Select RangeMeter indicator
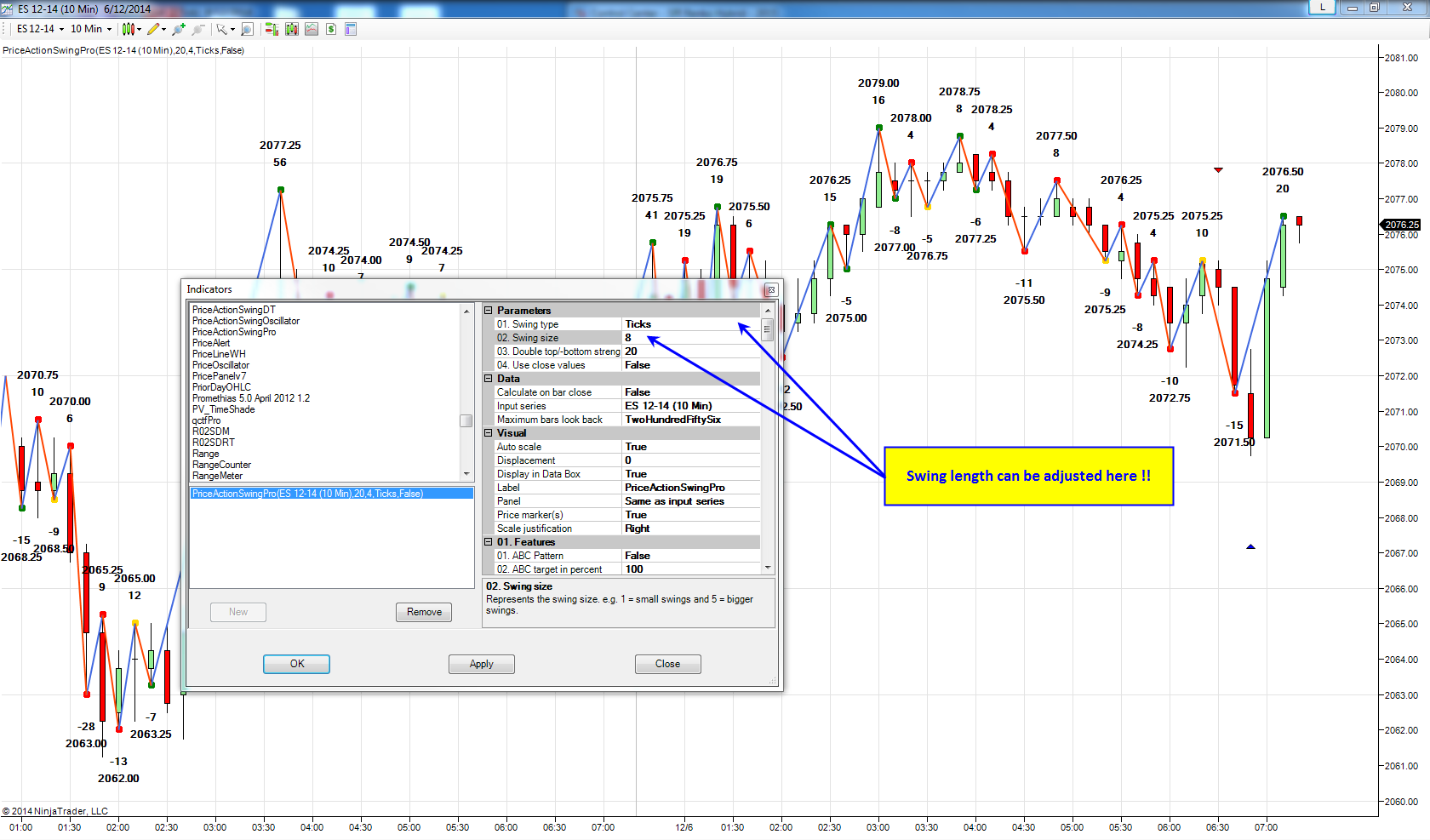1430x840 pixels. click(x=217, y=476)
